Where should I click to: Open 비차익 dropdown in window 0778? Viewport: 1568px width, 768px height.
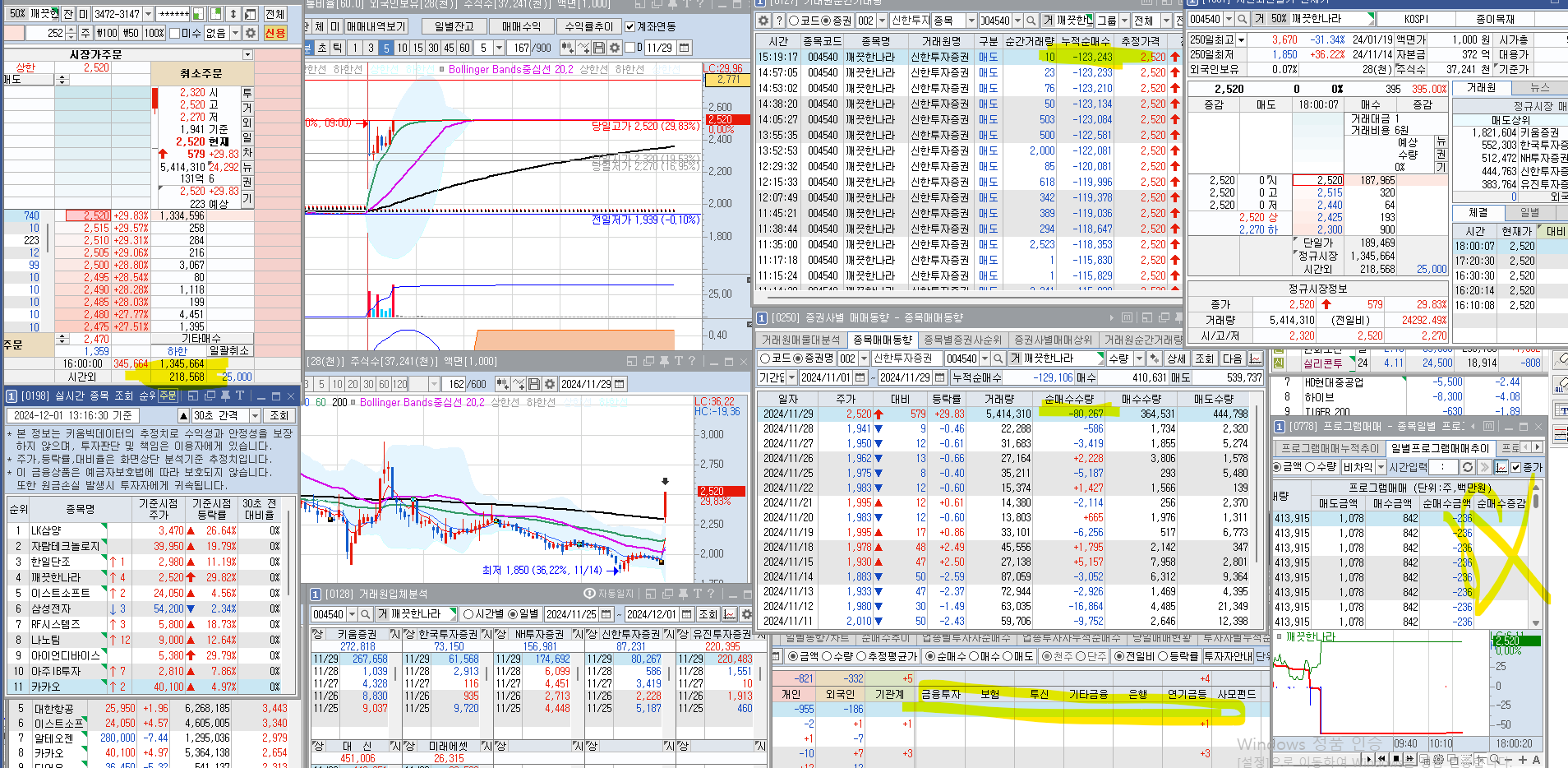pyautogui.click(x=1381, y=467)
